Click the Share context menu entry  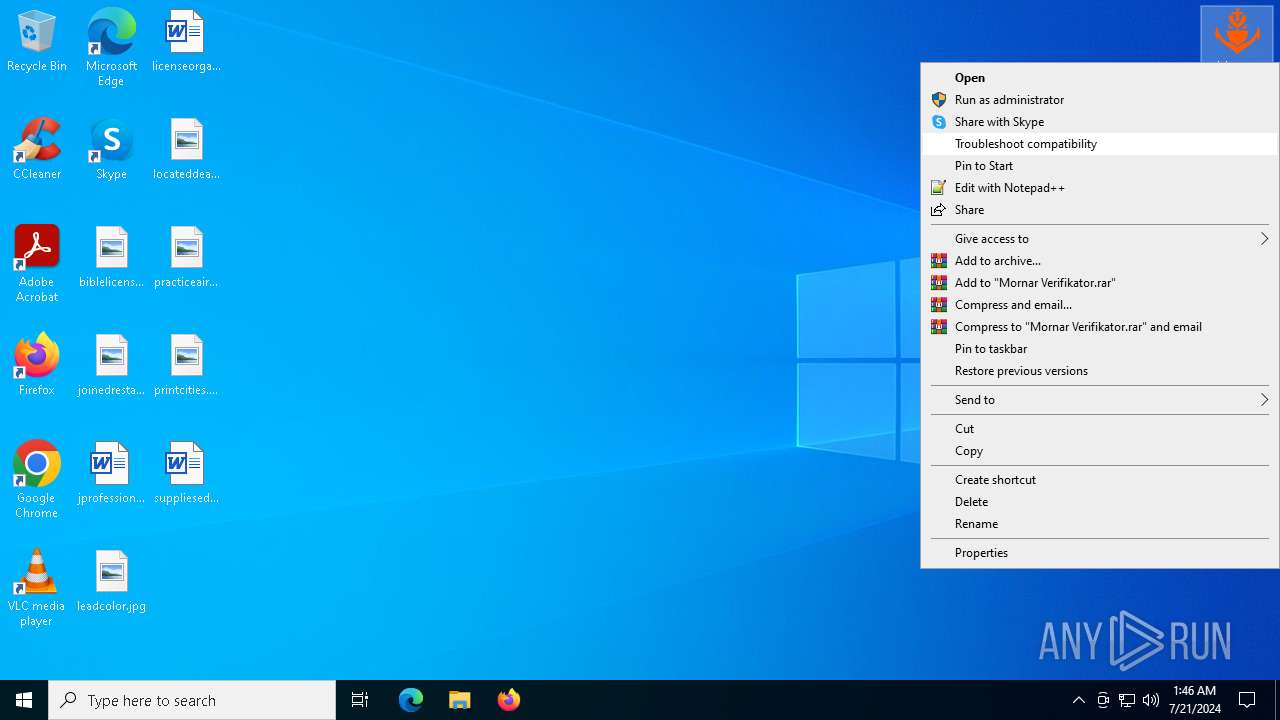[1100, 210]
